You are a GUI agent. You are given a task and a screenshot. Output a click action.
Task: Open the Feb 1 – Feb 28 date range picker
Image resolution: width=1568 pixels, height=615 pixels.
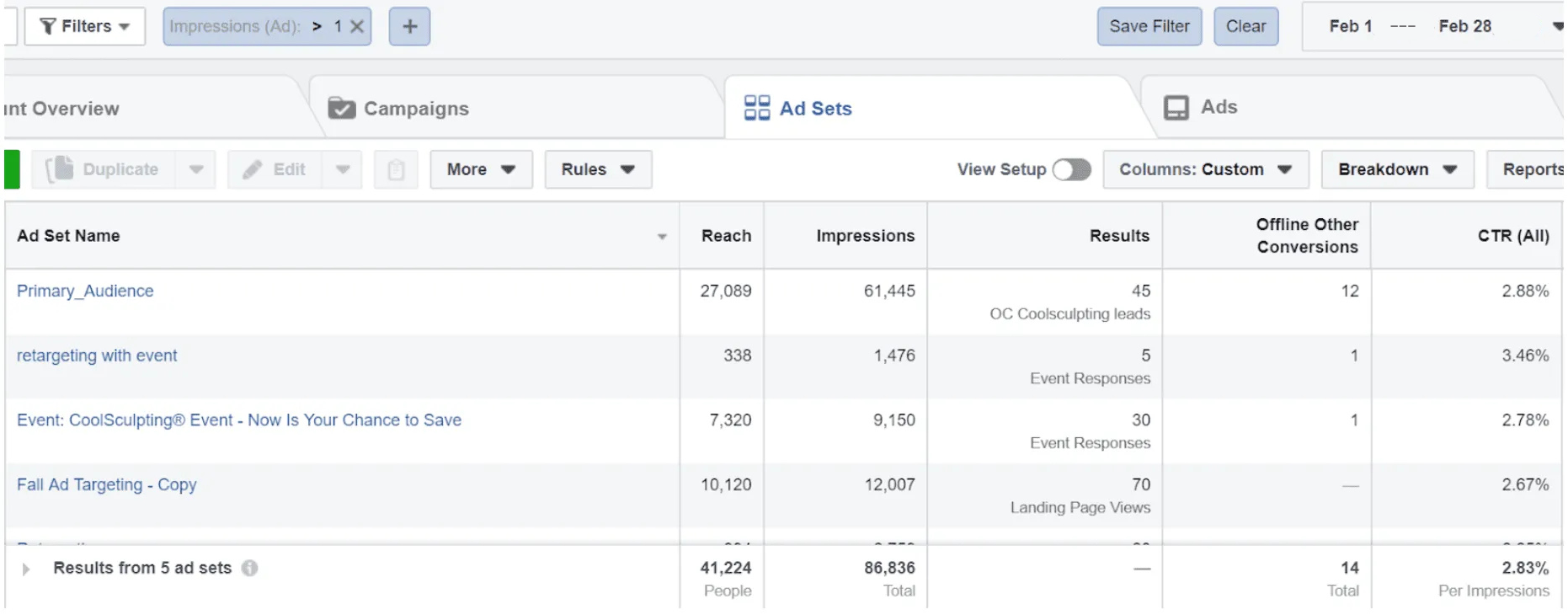click(1433, 26)
